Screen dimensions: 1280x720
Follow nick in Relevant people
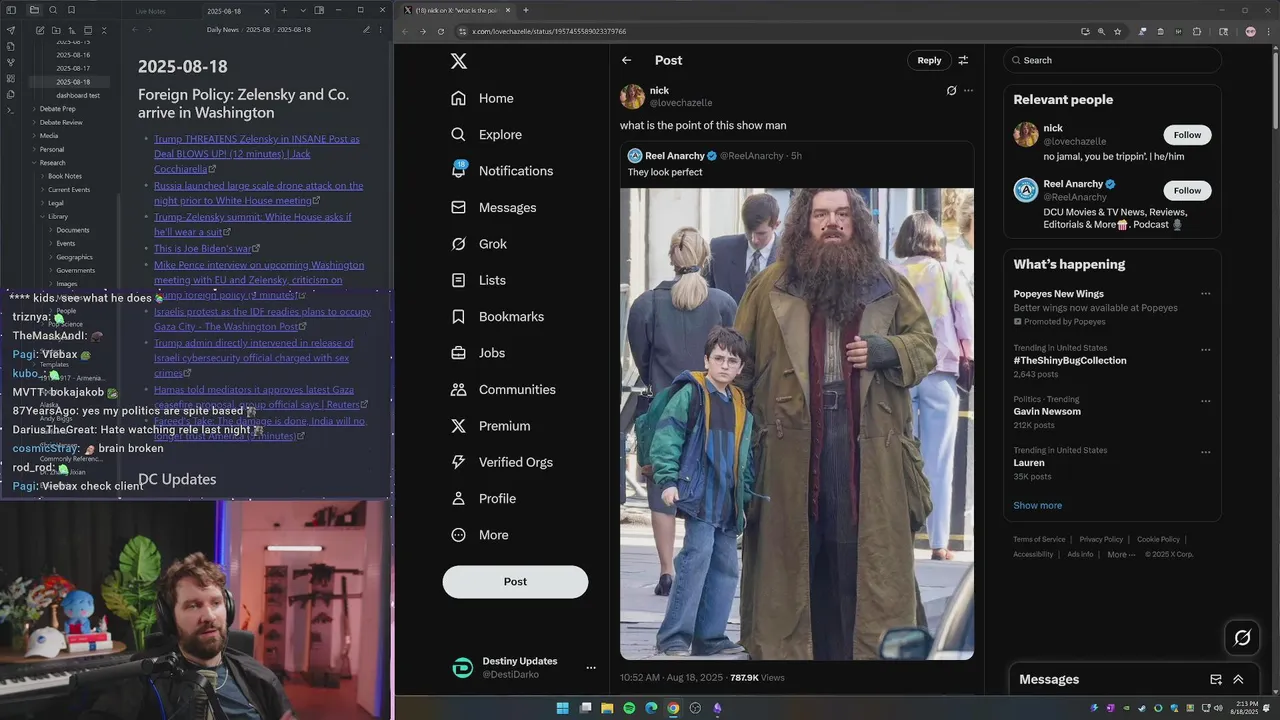[x=1187, y=135]
